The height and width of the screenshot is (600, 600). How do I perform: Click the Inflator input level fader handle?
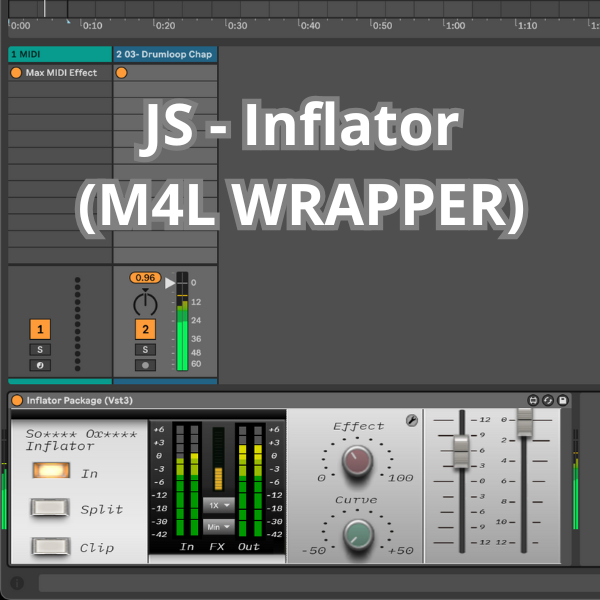tap(461, 450)
